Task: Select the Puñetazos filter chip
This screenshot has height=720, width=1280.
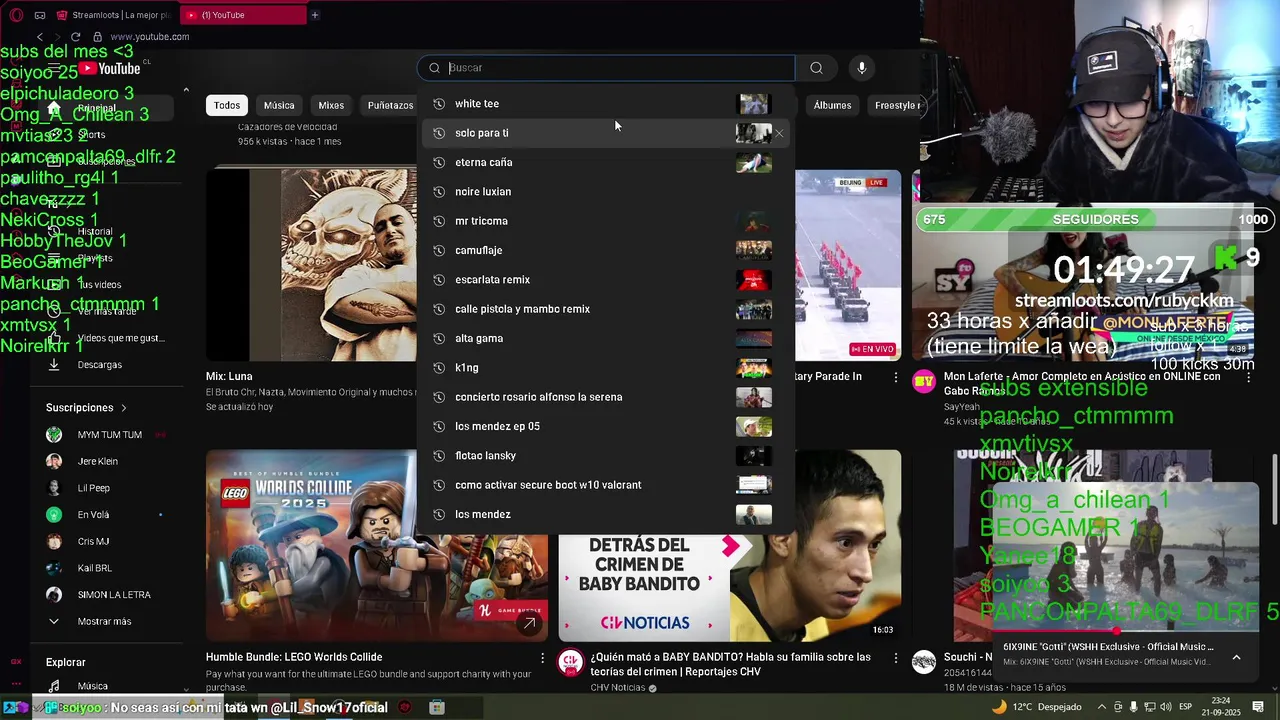Action: 389,105
